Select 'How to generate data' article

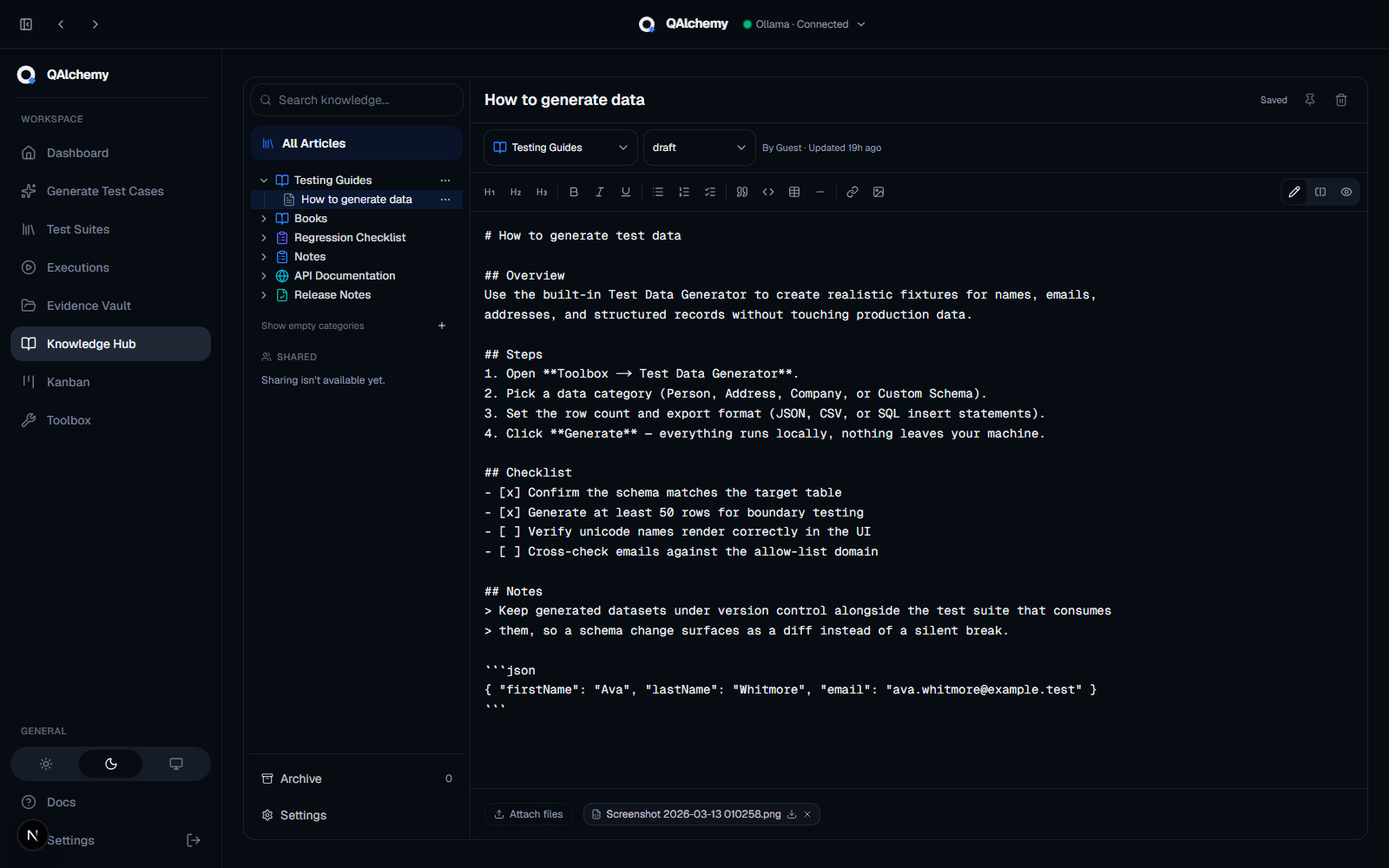[x=357, y=200]
